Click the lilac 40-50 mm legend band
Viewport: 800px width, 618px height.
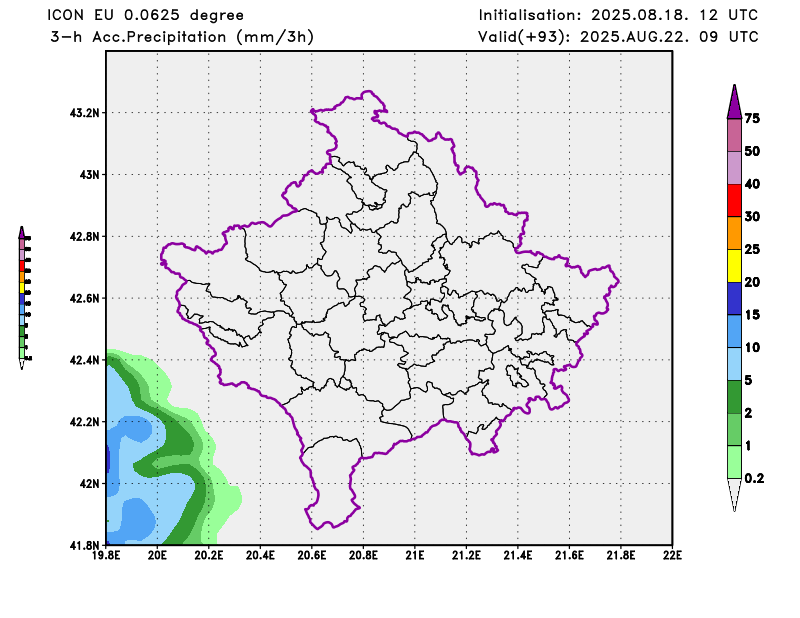(x=734, y=168)
